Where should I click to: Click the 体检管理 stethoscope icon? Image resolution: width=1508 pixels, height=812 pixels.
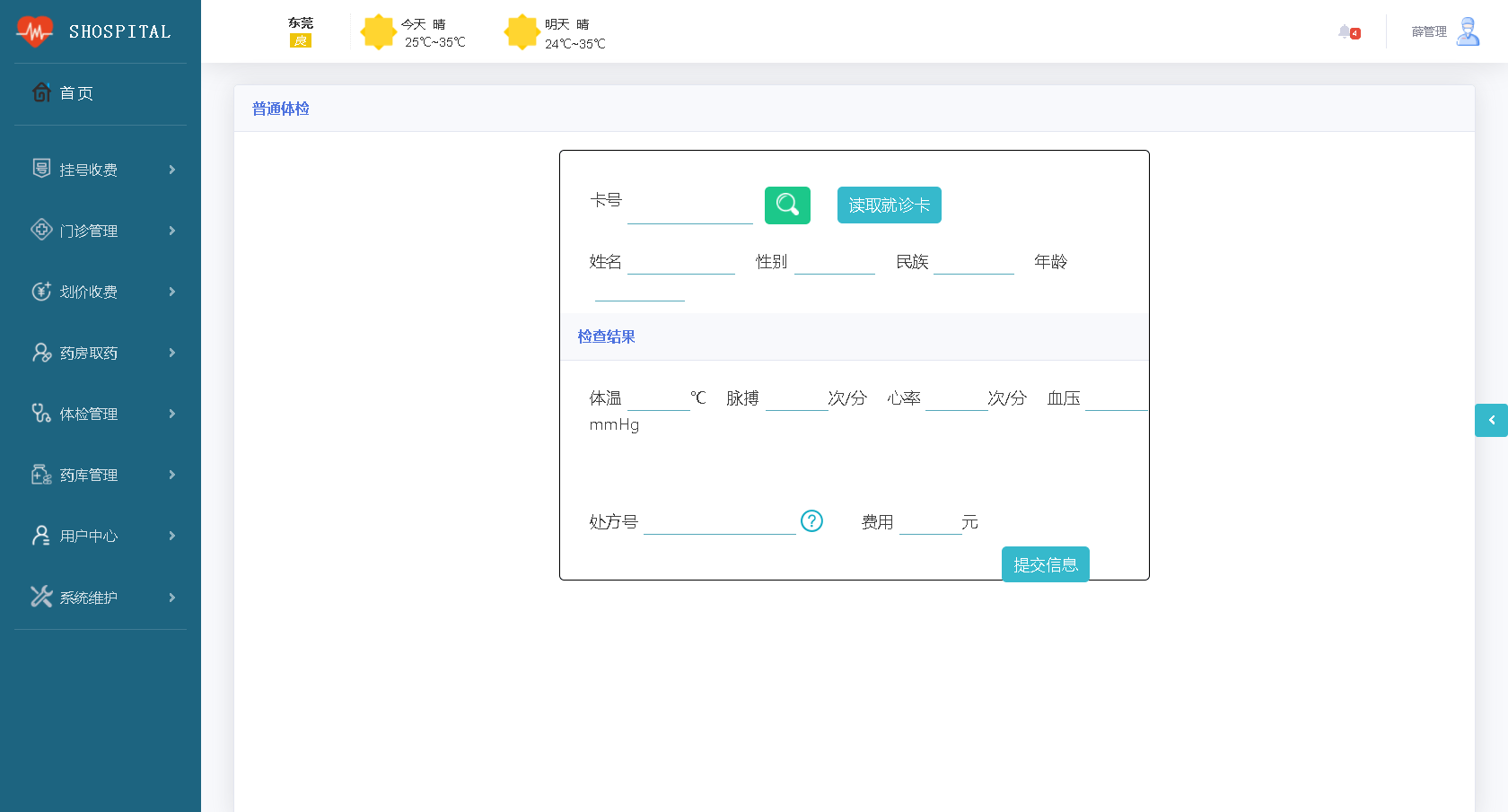click(40, 414)
